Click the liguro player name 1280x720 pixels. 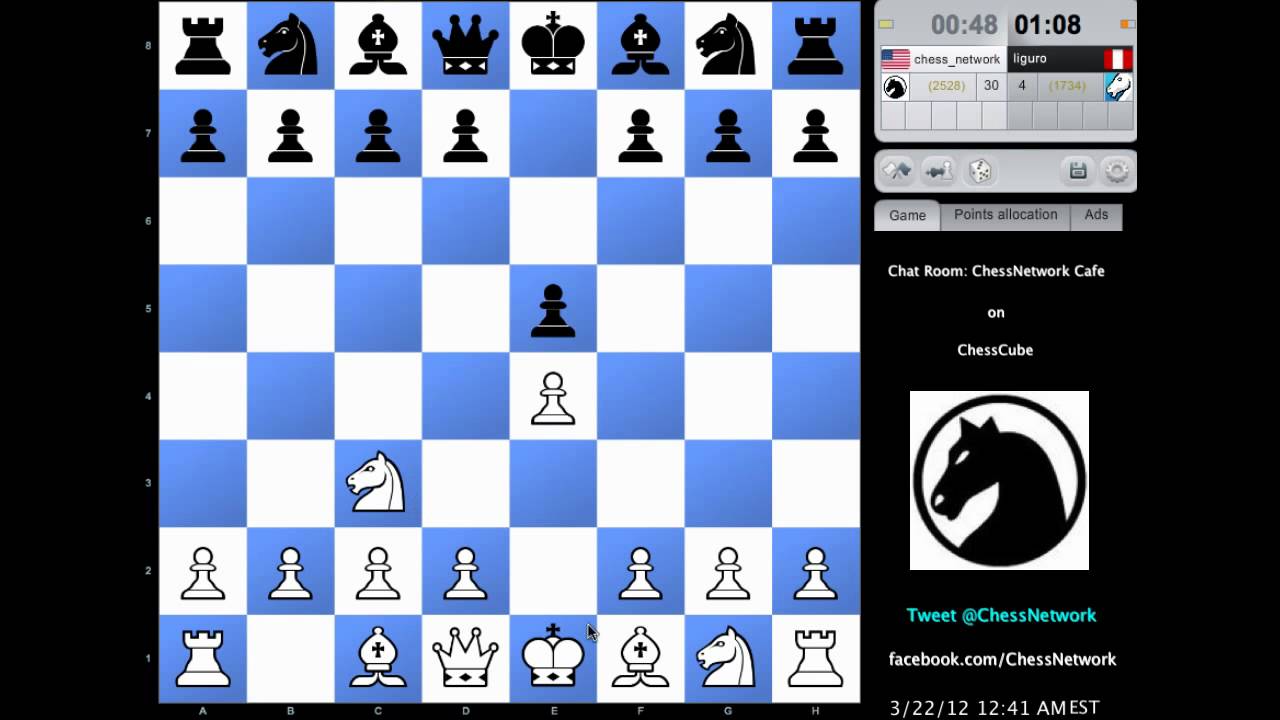tap(1030, 59)
